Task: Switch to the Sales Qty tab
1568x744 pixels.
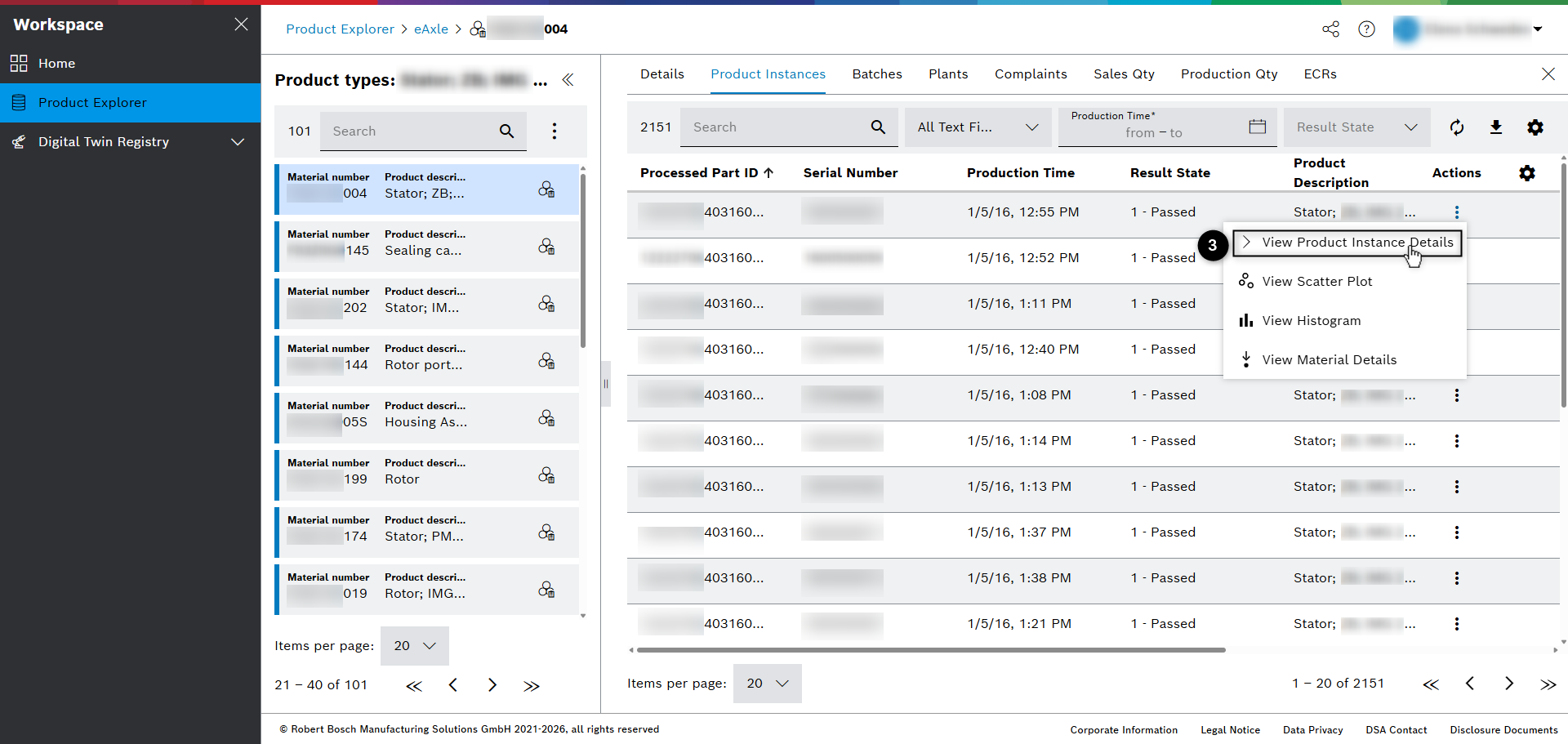Action: click(1124, 74)
